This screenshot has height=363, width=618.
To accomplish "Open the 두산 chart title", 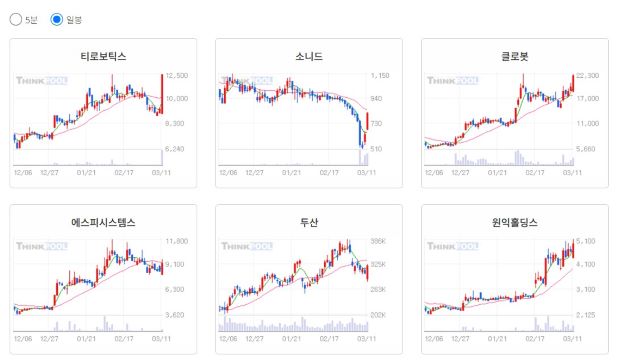I will (x=309, y=222).
